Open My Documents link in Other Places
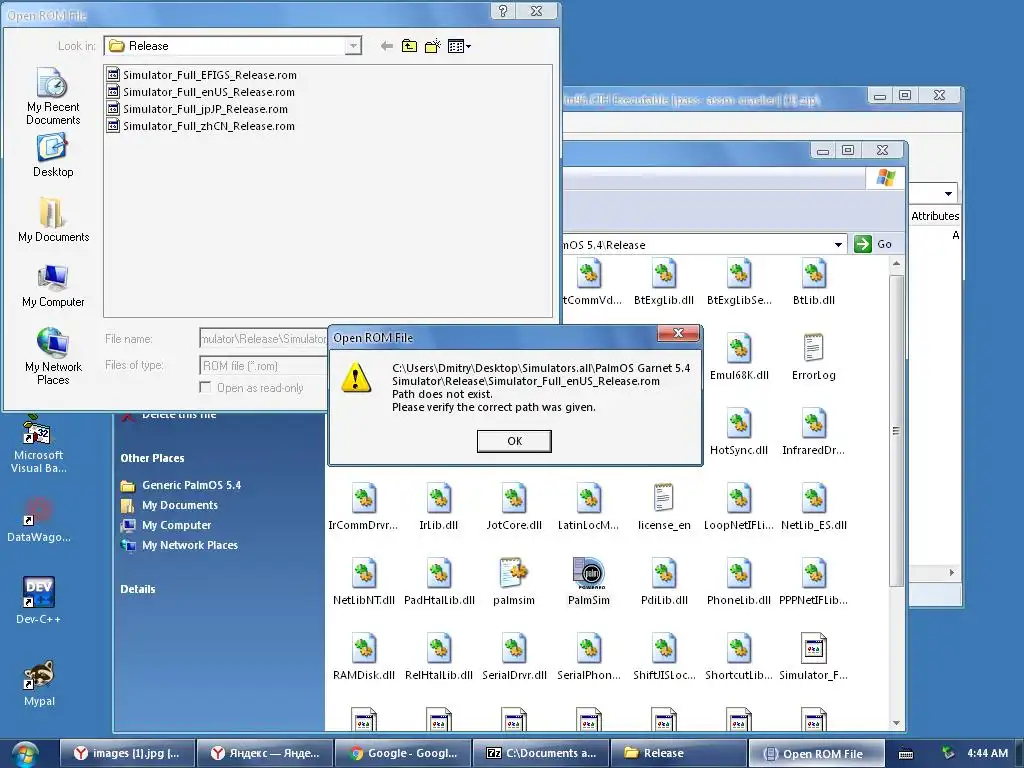 tap(170, 505)
